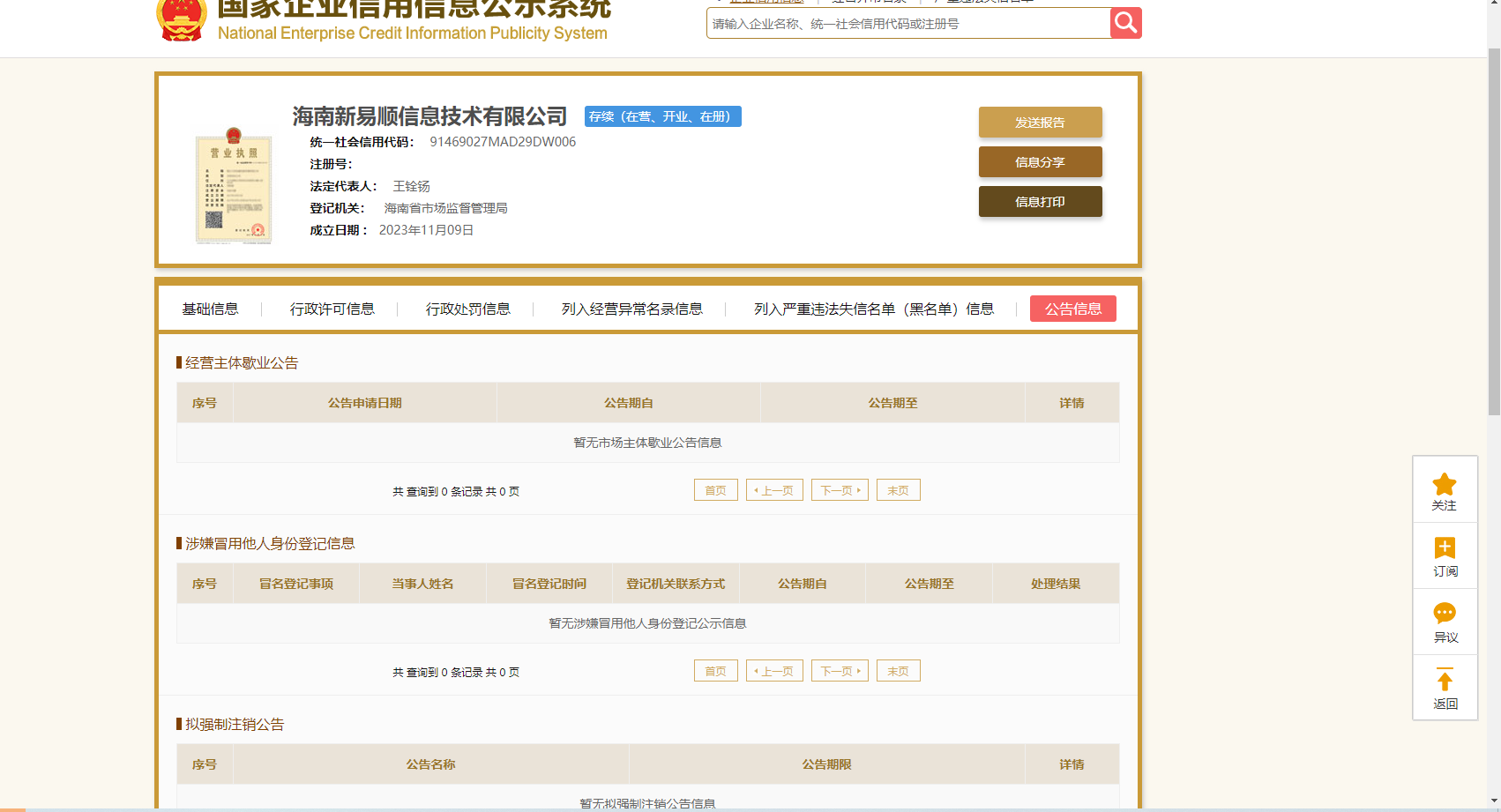
Task: Click the red magnifier search button
Action: [x=1125, y=23]
